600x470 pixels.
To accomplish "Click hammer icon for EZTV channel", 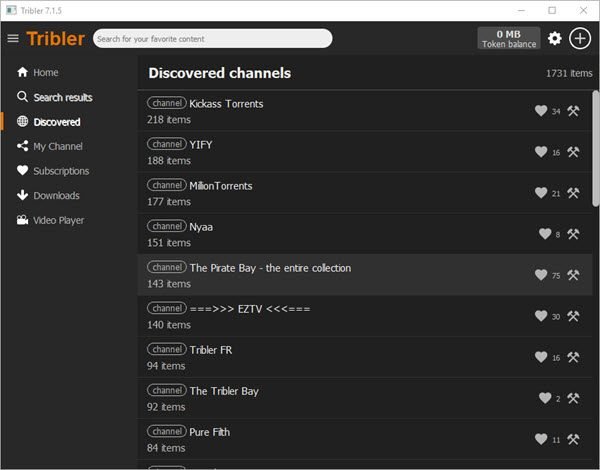I will (573, 316).
